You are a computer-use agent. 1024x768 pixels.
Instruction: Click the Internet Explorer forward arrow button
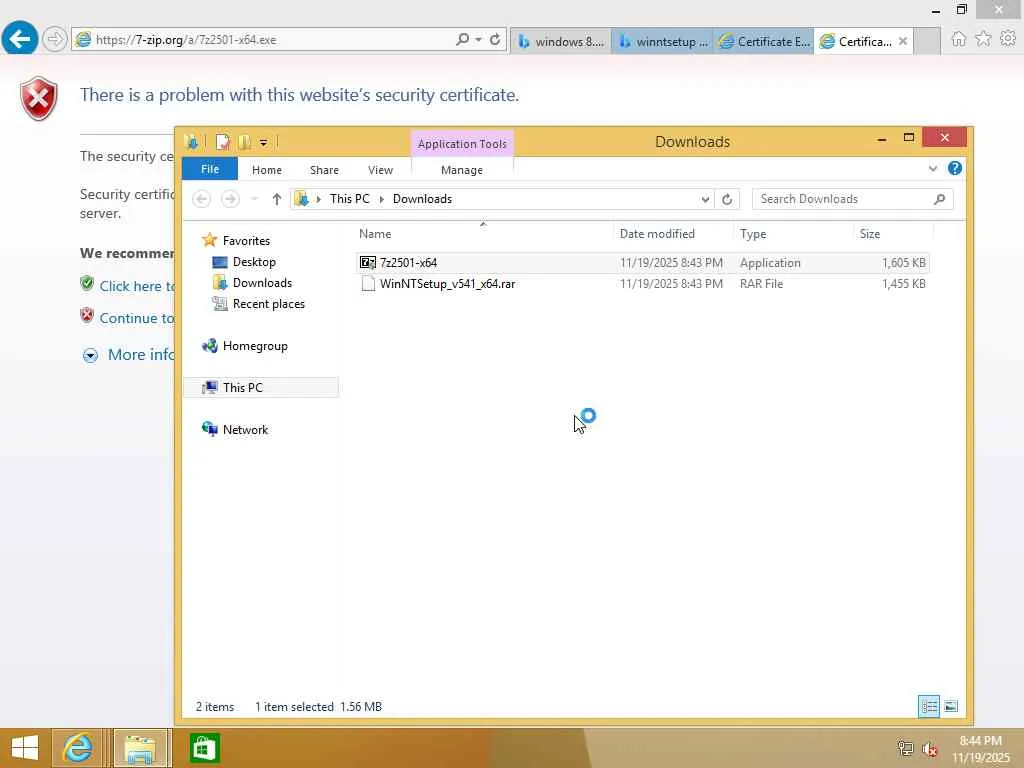click(55, 39)
